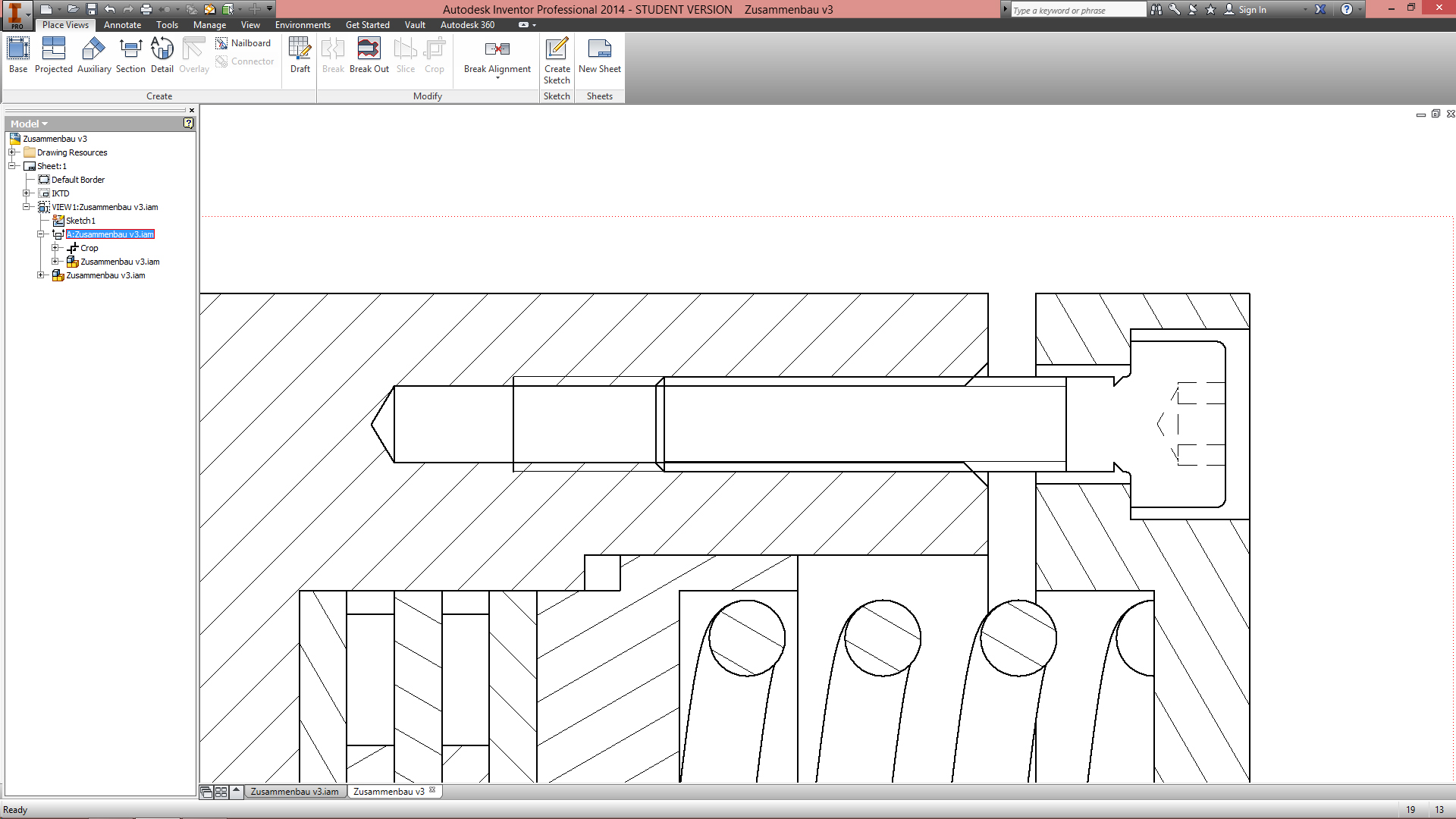Expand the Crop node in the browser
Screen dimensions: 1456x819
click(x=55, y=247)
